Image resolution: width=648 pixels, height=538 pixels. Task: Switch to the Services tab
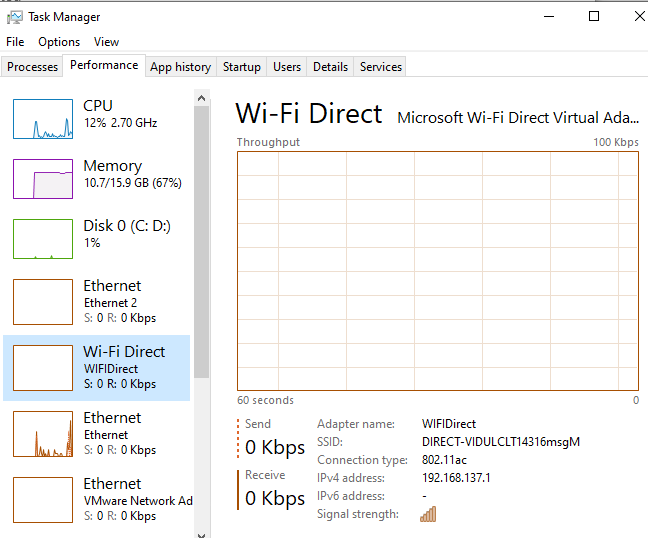[x=381, y=67]
